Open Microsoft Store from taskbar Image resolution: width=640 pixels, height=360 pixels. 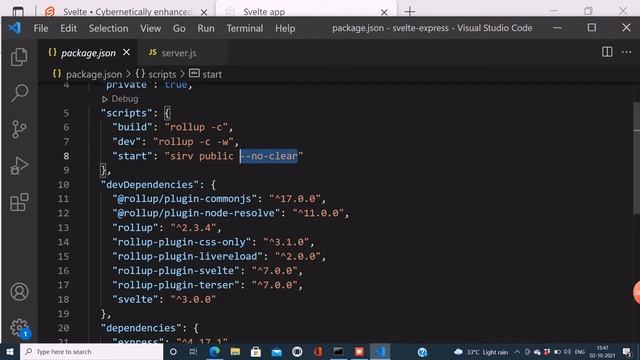pyautogui.click(x=256, y=351)
